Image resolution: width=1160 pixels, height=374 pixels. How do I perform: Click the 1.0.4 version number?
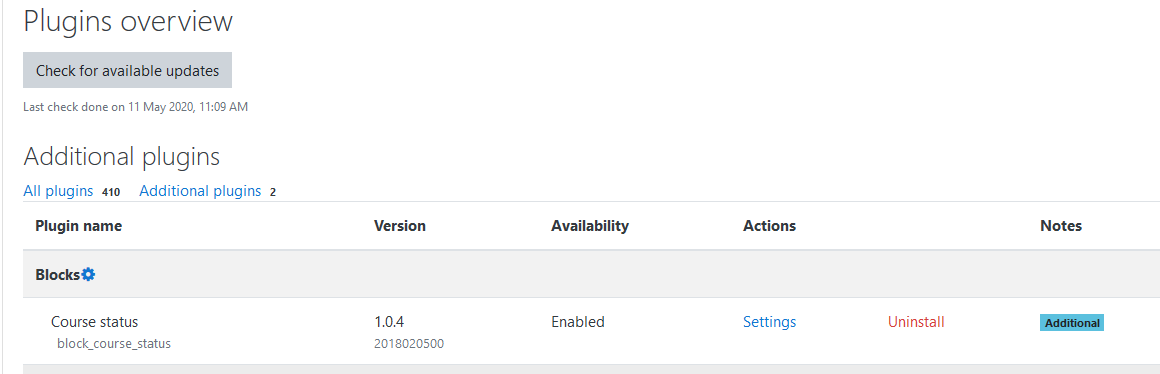[389, 322]
